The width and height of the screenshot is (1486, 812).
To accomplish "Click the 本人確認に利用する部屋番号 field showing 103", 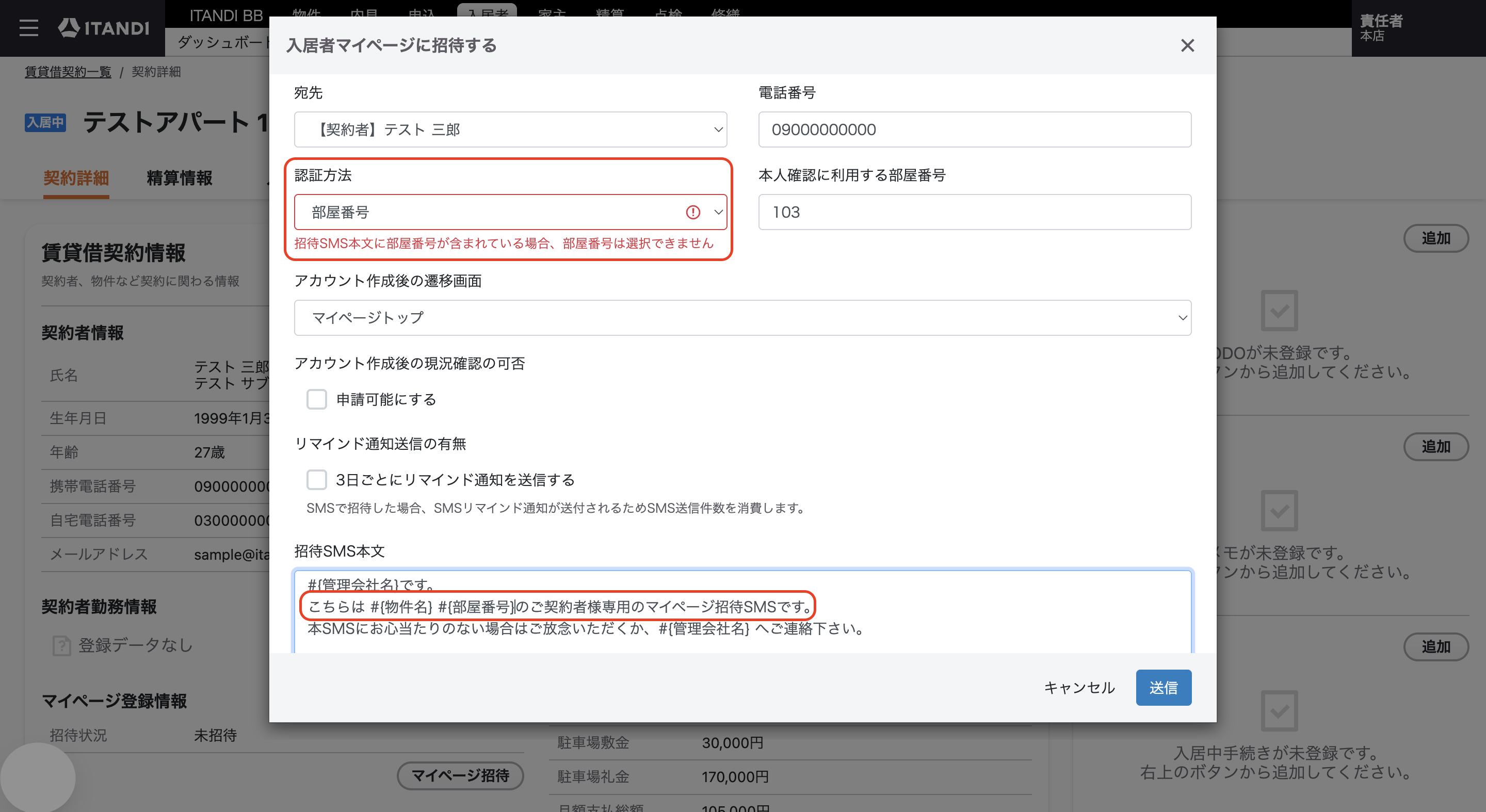I will point(974,212).
